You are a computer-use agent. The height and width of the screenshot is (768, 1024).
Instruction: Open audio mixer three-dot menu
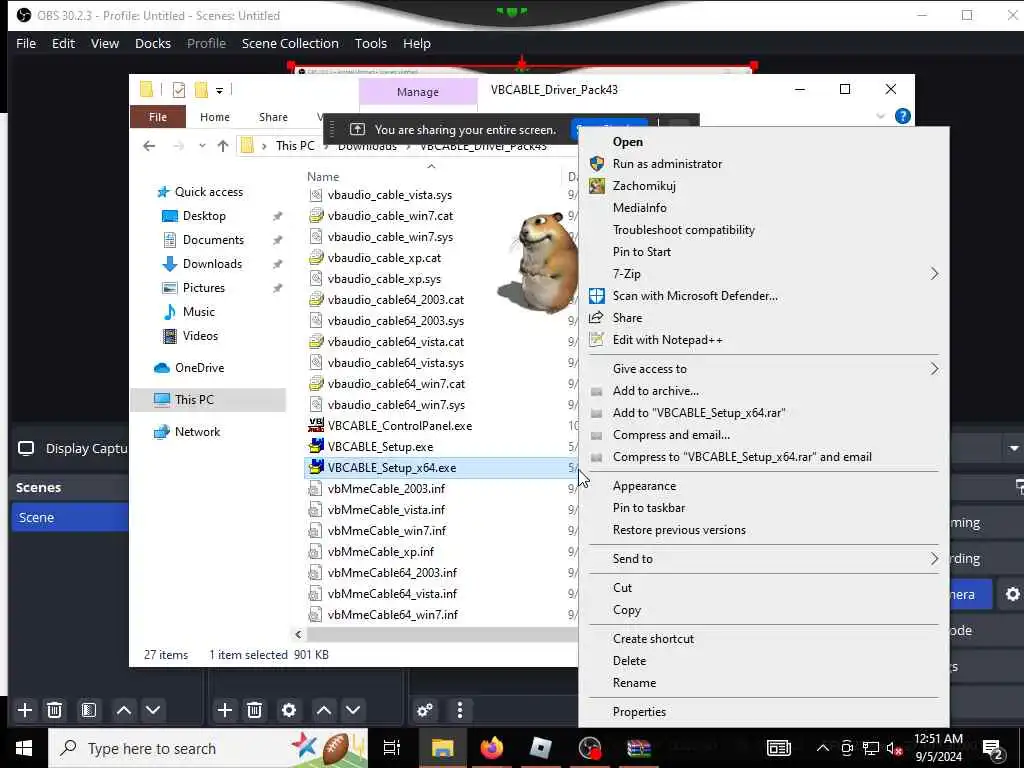tap(460, 710)
